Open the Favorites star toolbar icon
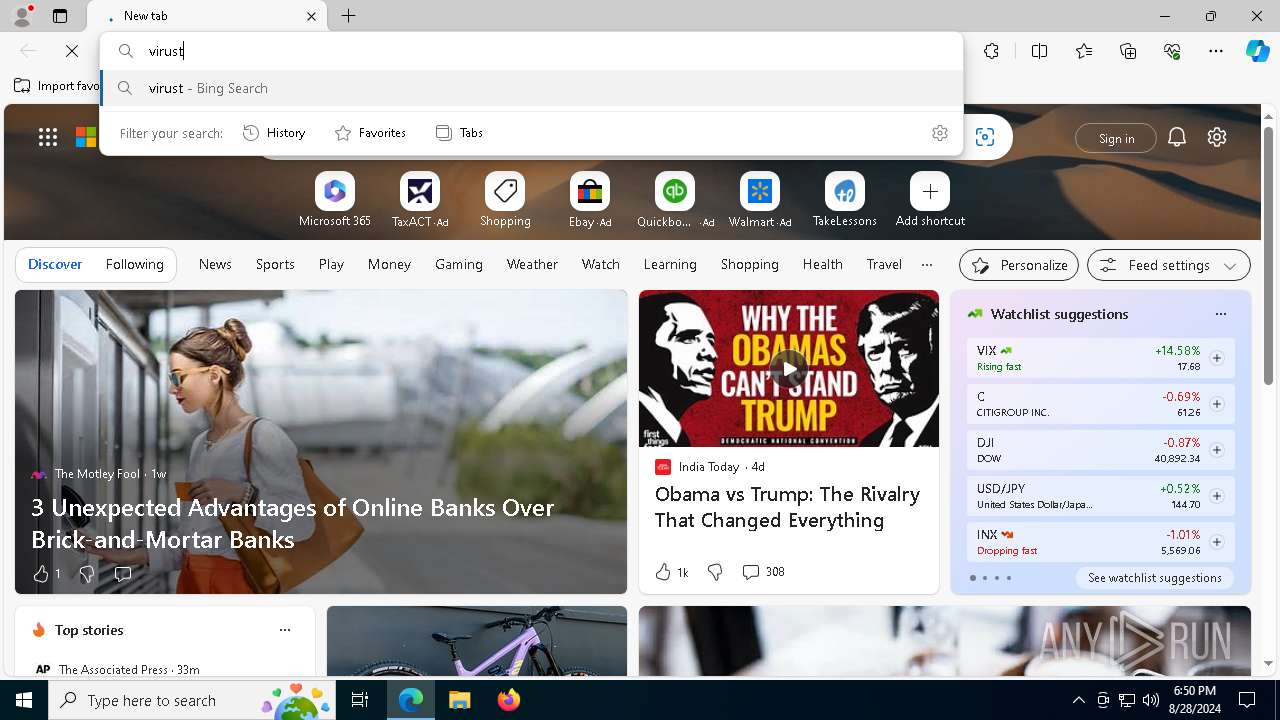1280x720 pixels. pyautogui.click(x=1084, y=51)
